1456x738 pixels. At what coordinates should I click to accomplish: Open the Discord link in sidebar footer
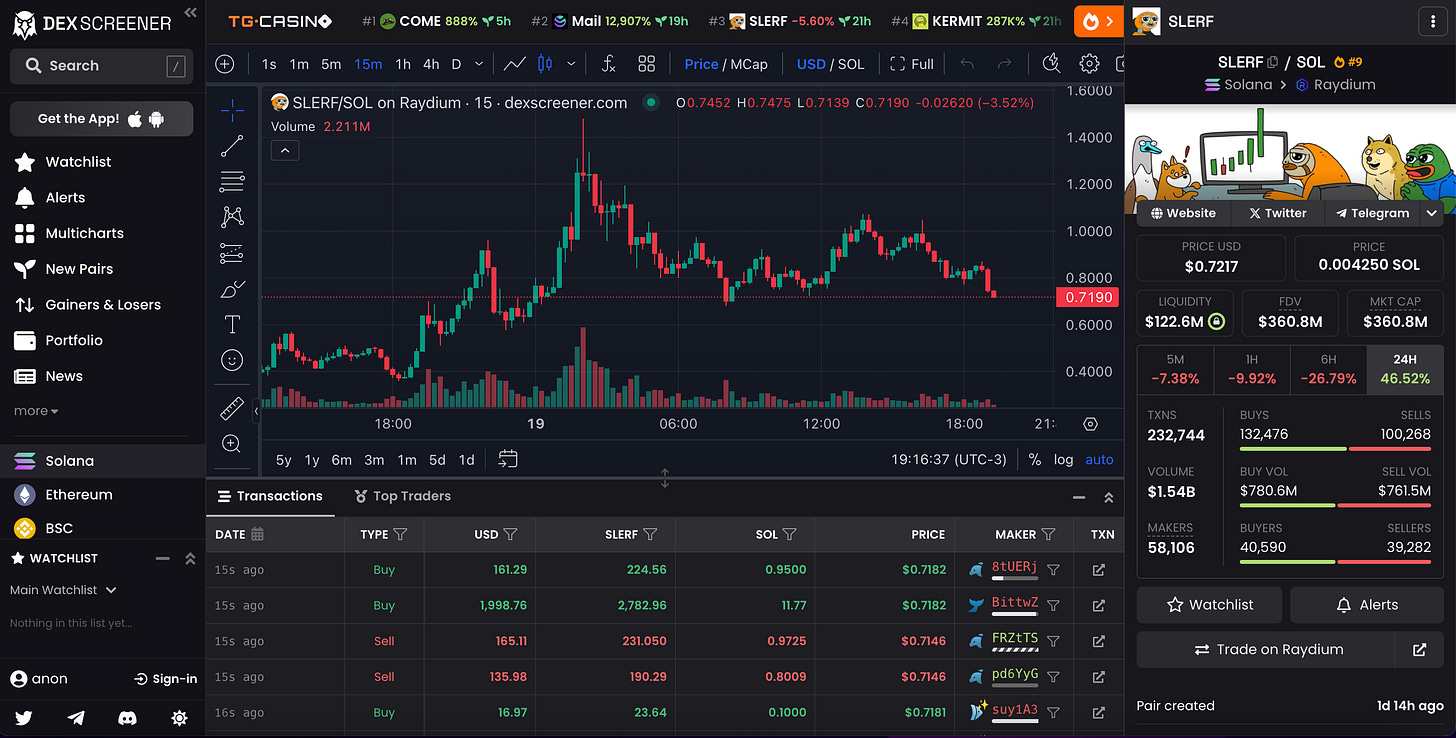(x=127, y=717)
